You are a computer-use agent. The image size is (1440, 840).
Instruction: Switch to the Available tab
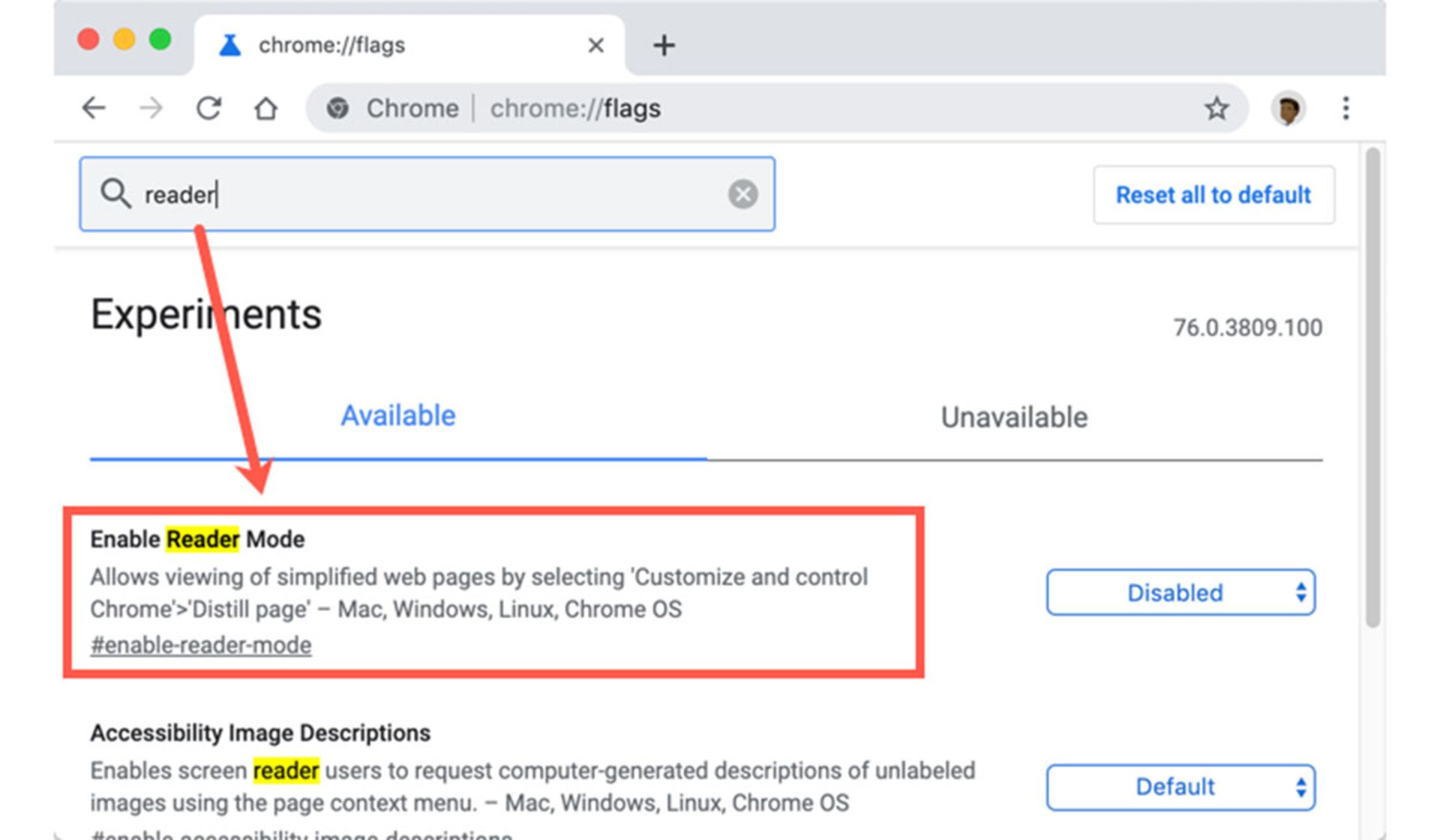pyautogui.click(x=398, y=415)
